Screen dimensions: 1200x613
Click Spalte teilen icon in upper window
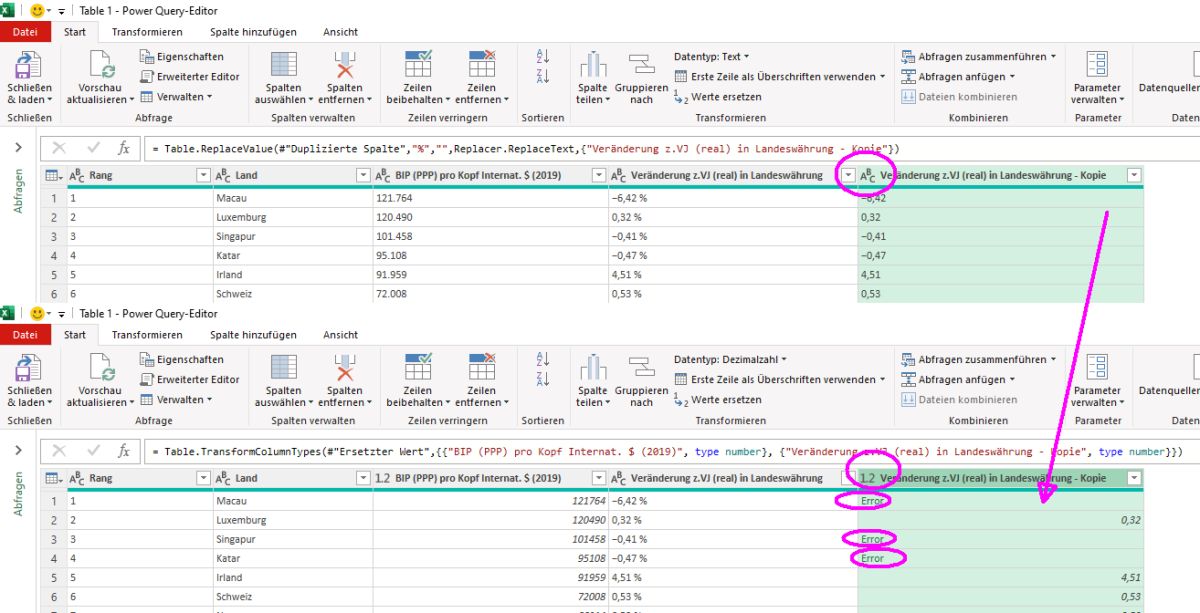coord(593,65)
